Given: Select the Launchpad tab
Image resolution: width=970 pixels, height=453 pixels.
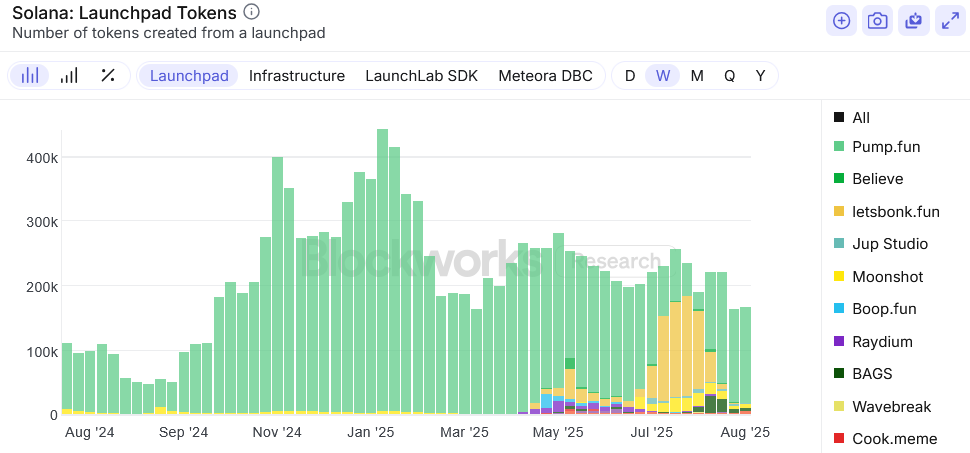Looking at the screenshot, I should [189, 76].
